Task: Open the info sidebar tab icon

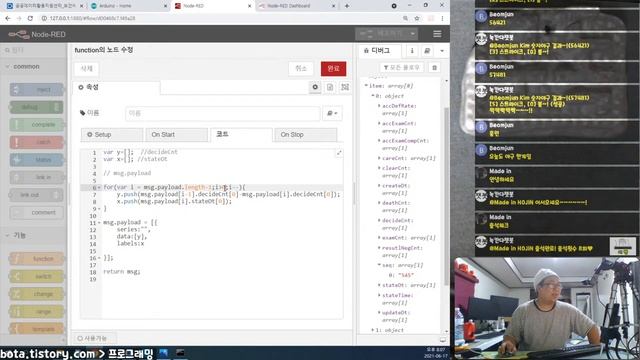Action: point(412,51)
